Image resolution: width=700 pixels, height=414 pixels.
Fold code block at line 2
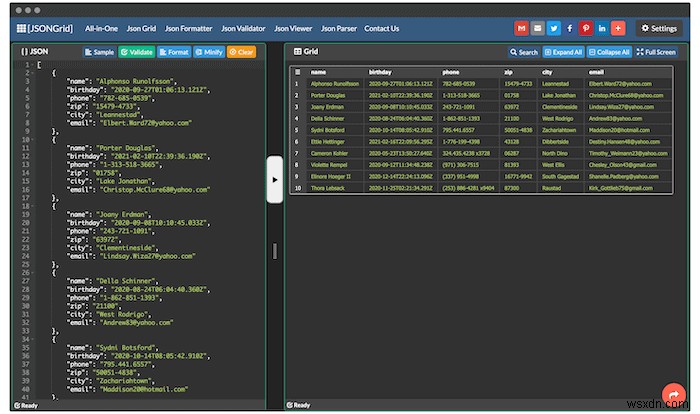pyautogui.click(x=33, y=73)
